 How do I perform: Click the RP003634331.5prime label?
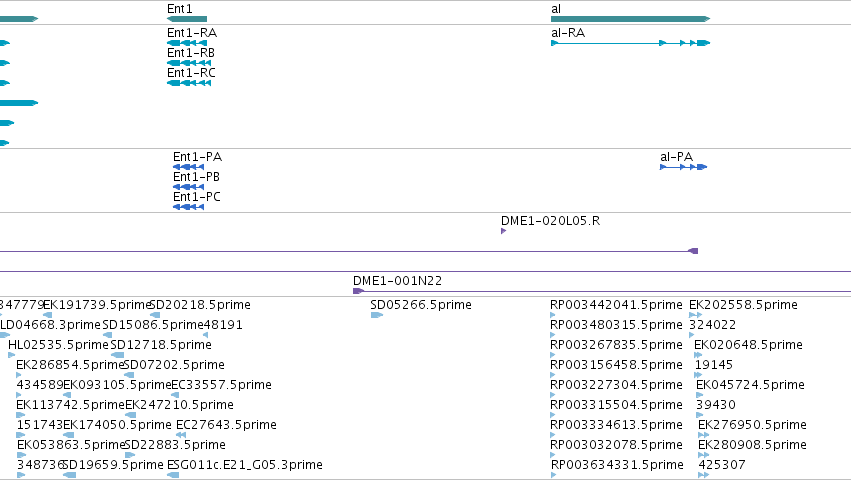[x=617, y=465]
